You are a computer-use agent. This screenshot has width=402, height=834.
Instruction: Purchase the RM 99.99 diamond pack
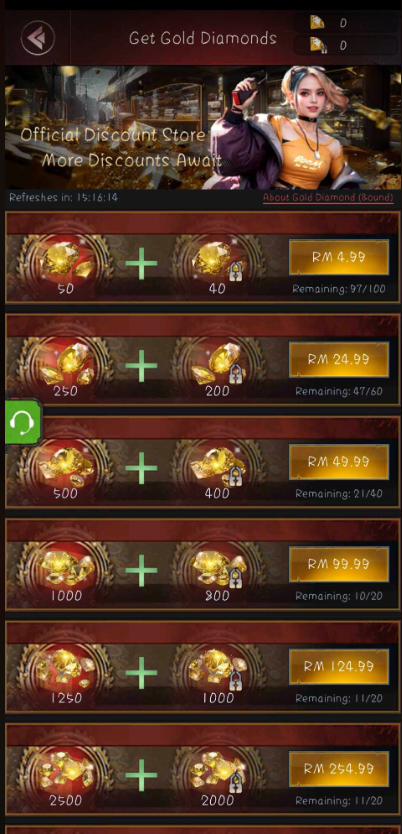339,564
